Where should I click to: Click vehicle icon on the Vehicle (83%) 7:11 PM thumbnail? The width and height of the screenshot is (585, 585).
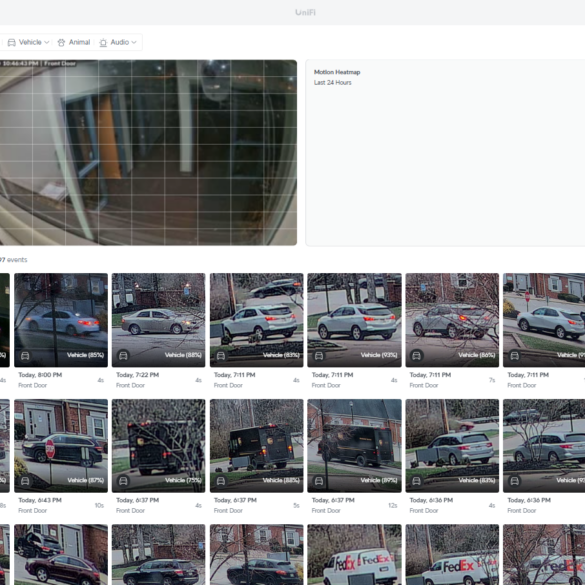tap(221, 356)
